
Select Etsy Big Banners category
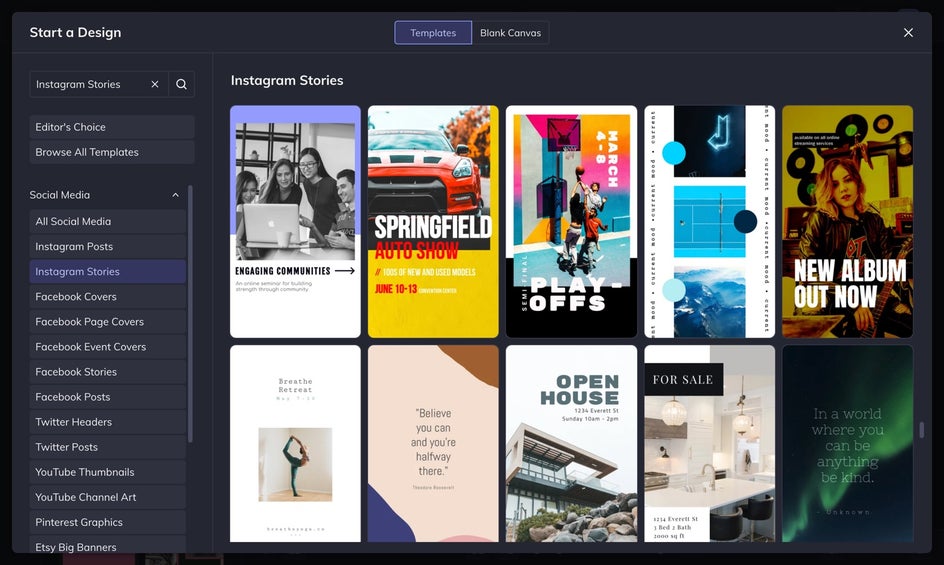point(108,545)
